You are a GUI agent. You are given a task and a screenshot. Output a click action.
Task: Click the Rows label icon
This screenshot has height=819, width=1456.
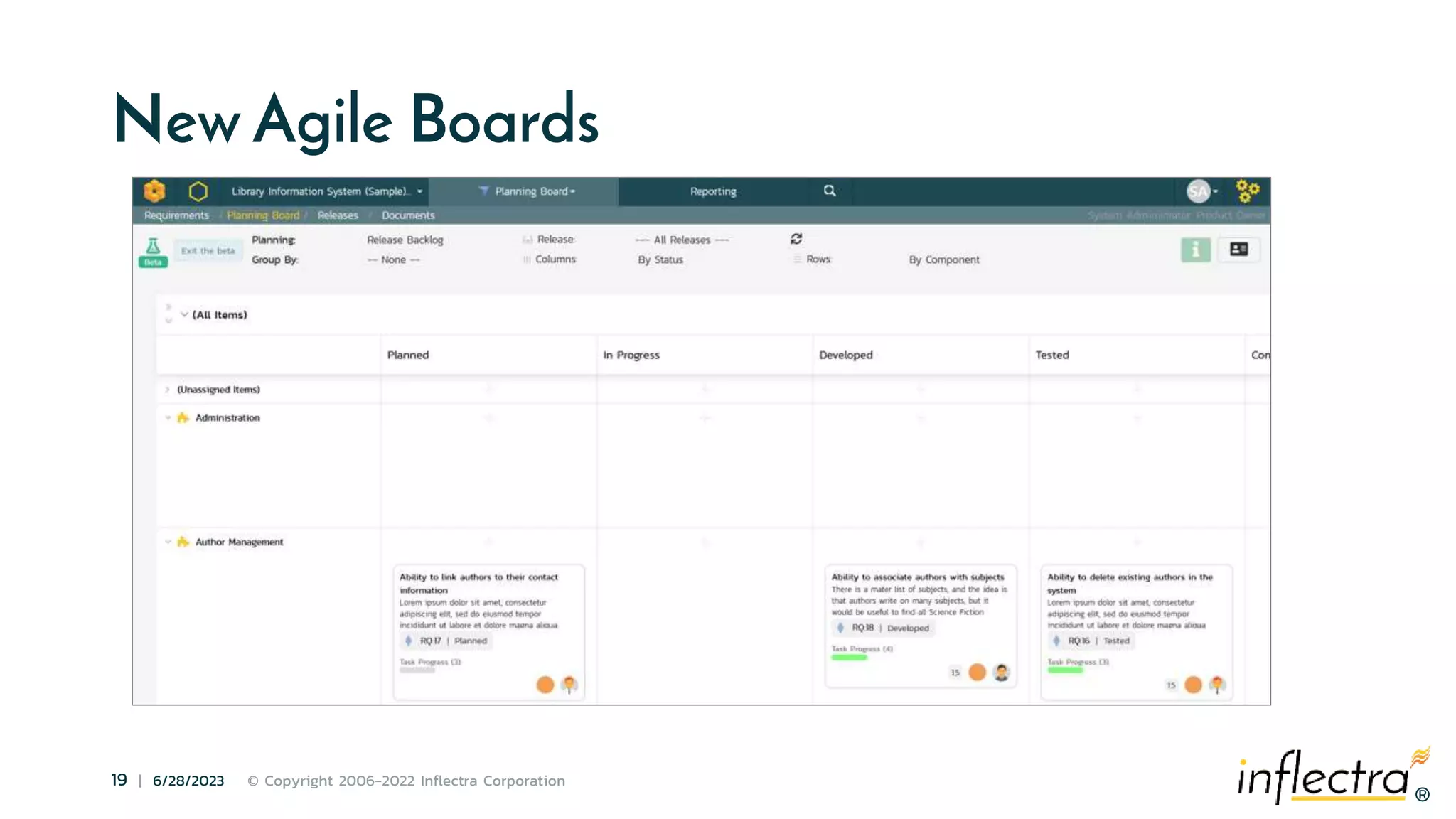click(798, 260)
